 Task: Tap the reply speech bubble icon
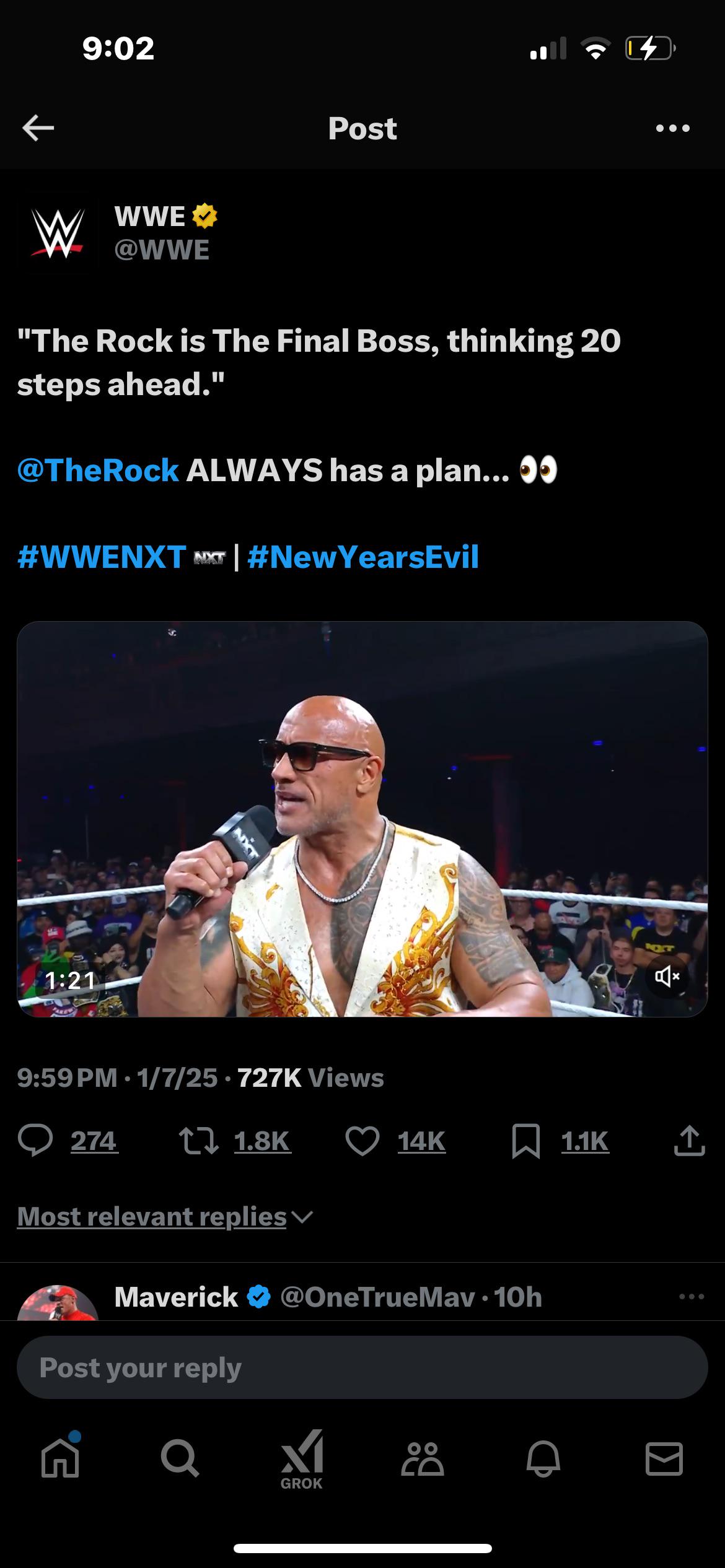click(x=35, y=1141)
